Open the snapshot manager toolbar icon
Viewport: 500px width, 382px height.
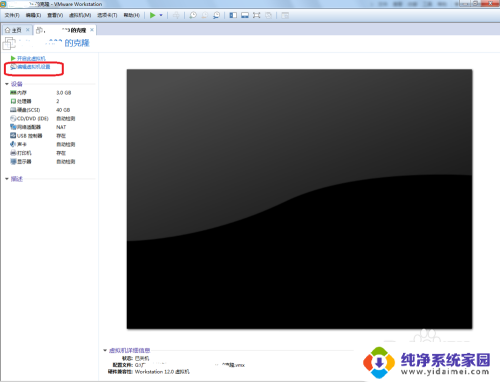(x=216, y=15)
